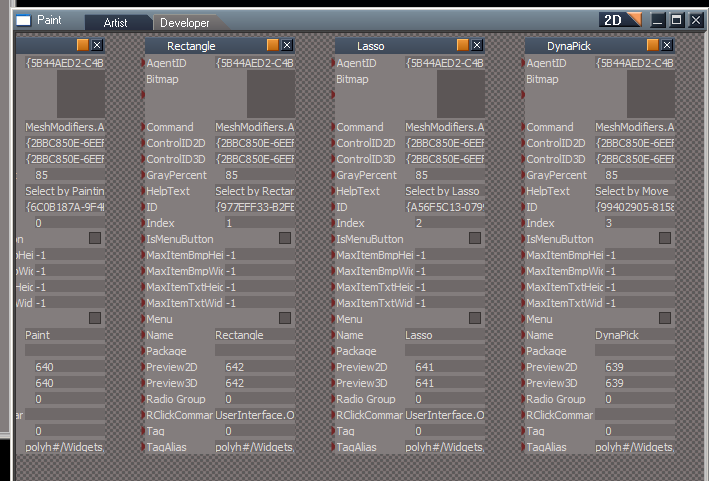
Task: Edit HelpText field 'Select by Lasso'
Action: [x=444, y=191]
